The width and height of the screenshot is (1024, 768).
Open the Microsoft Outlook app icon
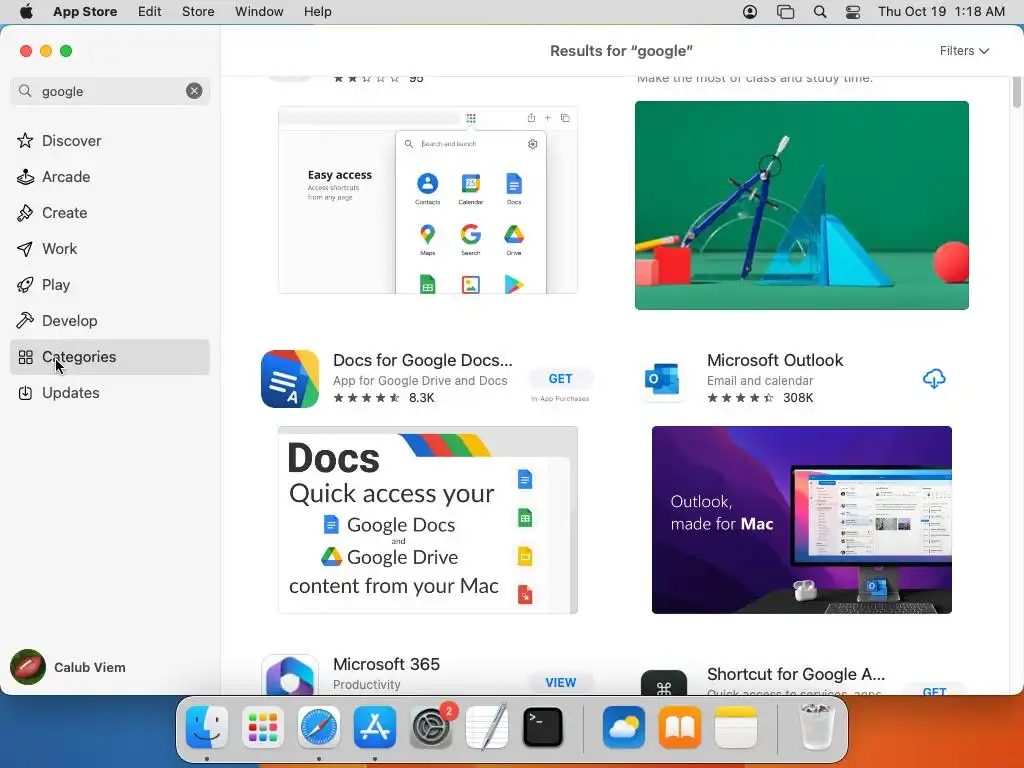pos(664,379)
